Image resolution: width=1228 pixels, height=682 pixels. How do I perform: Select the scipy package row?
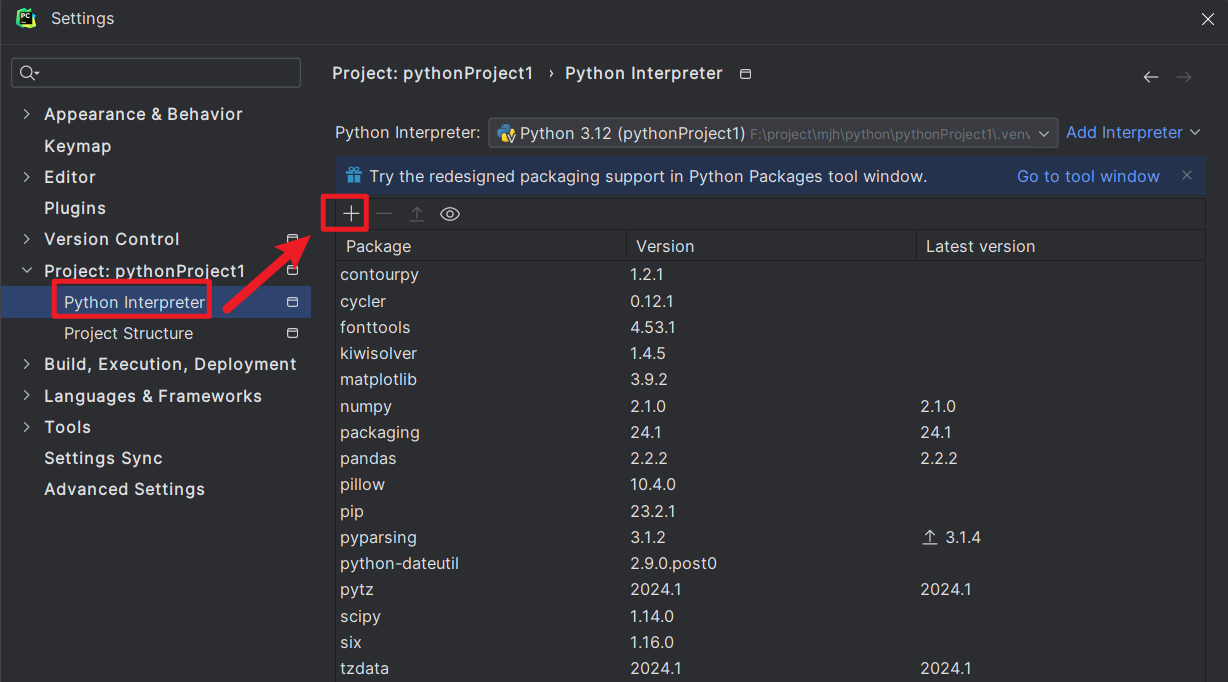[x=770, y=616]
